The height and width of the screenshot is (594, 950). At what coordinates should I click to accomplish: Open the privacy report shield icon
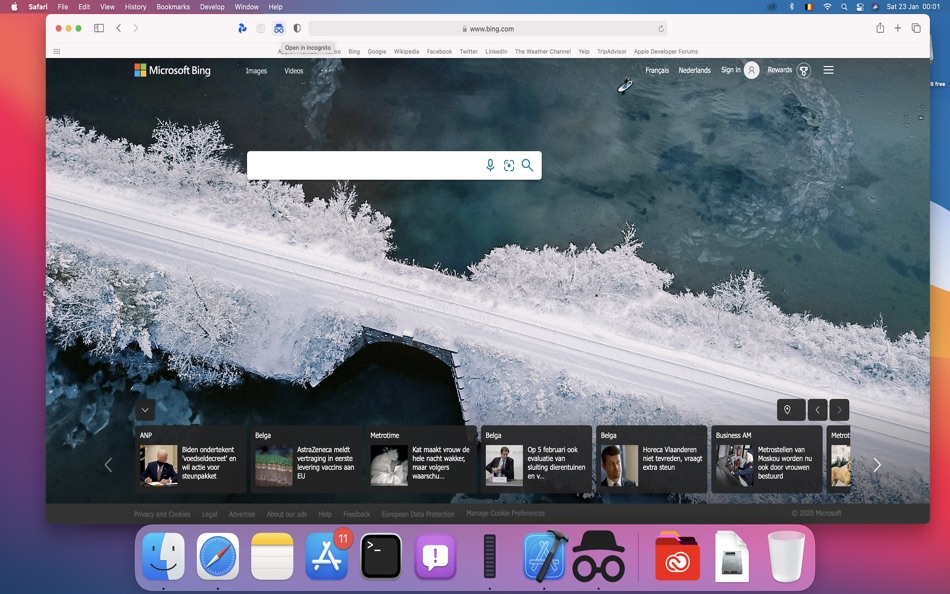click(x=297, y=28)
